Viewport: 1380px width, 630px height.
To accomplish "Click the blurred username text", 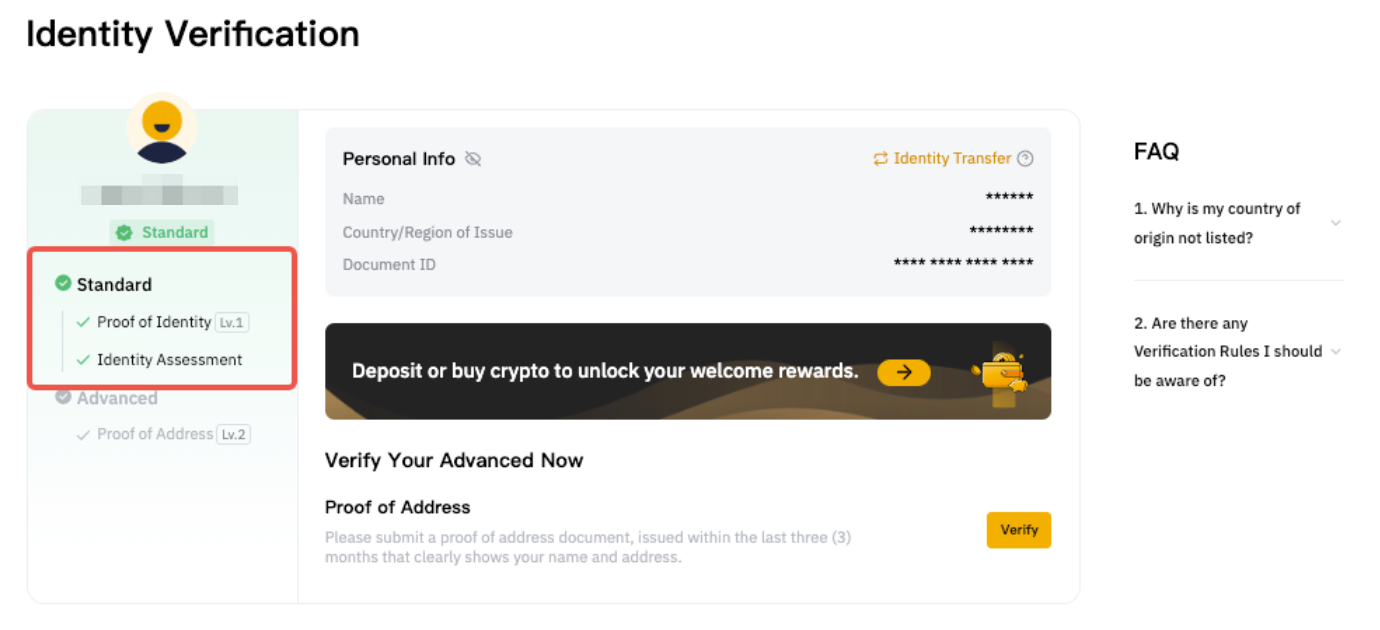I will 160,194.
